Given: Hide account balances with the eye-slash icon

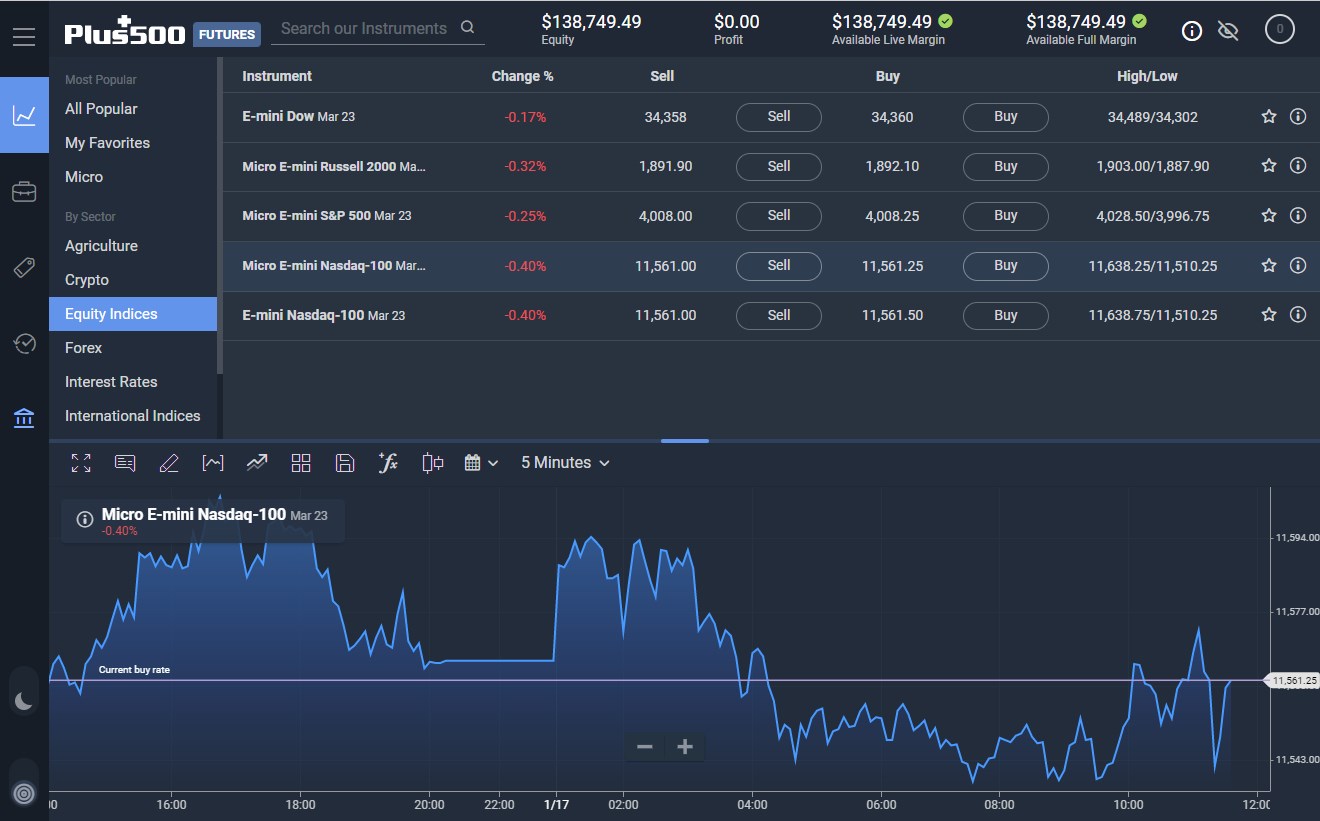Looking at the screenshot, I should pyautogui.click(x=1228, y=30).
